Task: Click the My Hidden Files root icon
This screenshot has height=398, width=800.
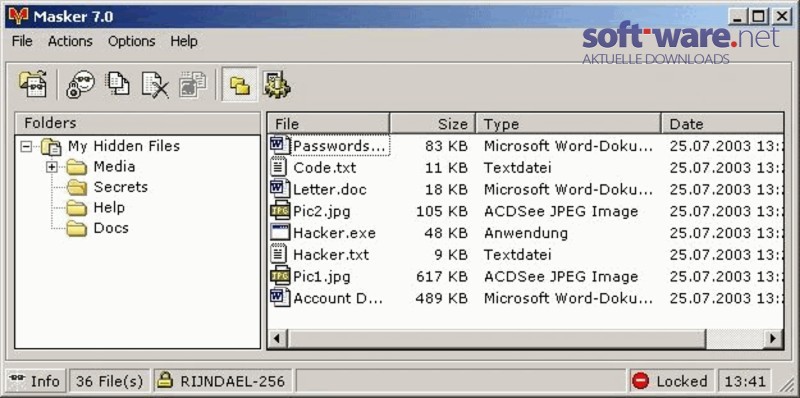Action: [52, 146]
